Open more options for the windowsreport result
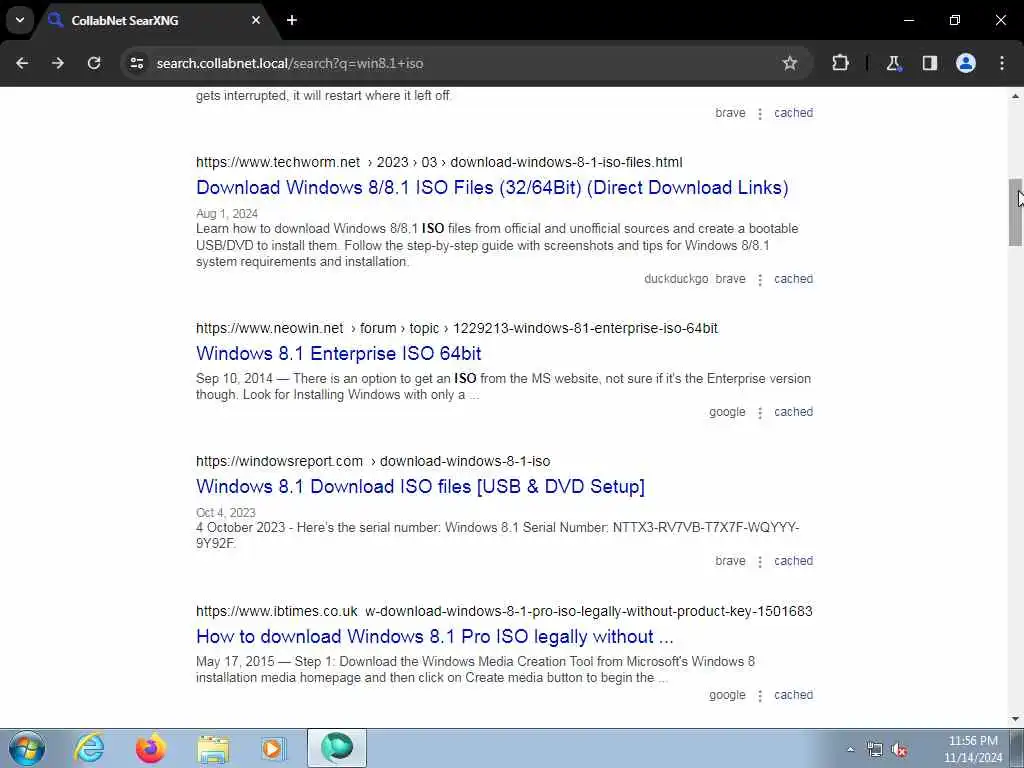Image resolution: width=1024 pixels, height=768 pixels. coord(760,562)
